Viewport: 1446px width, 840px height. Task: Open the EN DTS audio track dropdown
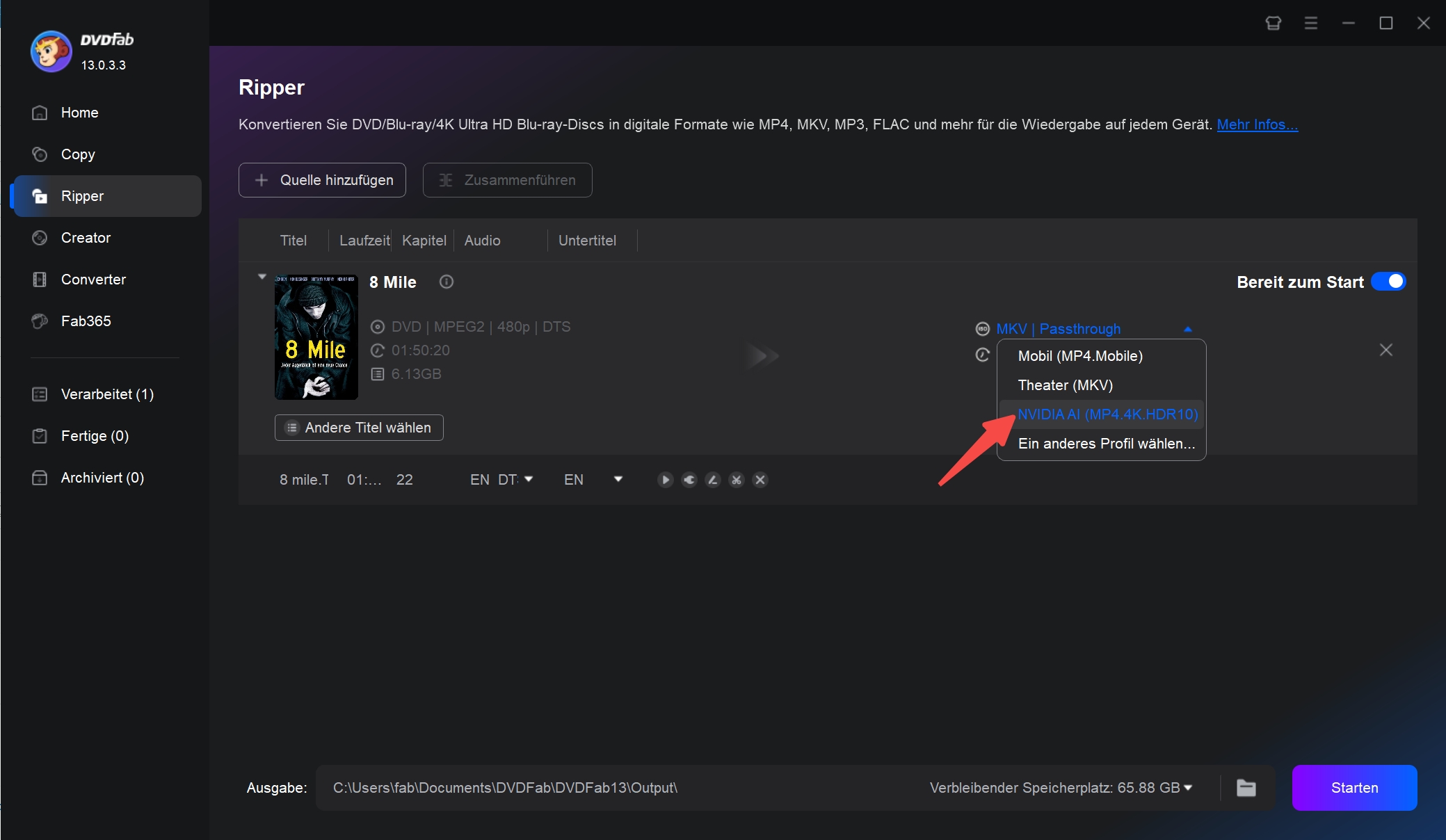click(529, 479)
